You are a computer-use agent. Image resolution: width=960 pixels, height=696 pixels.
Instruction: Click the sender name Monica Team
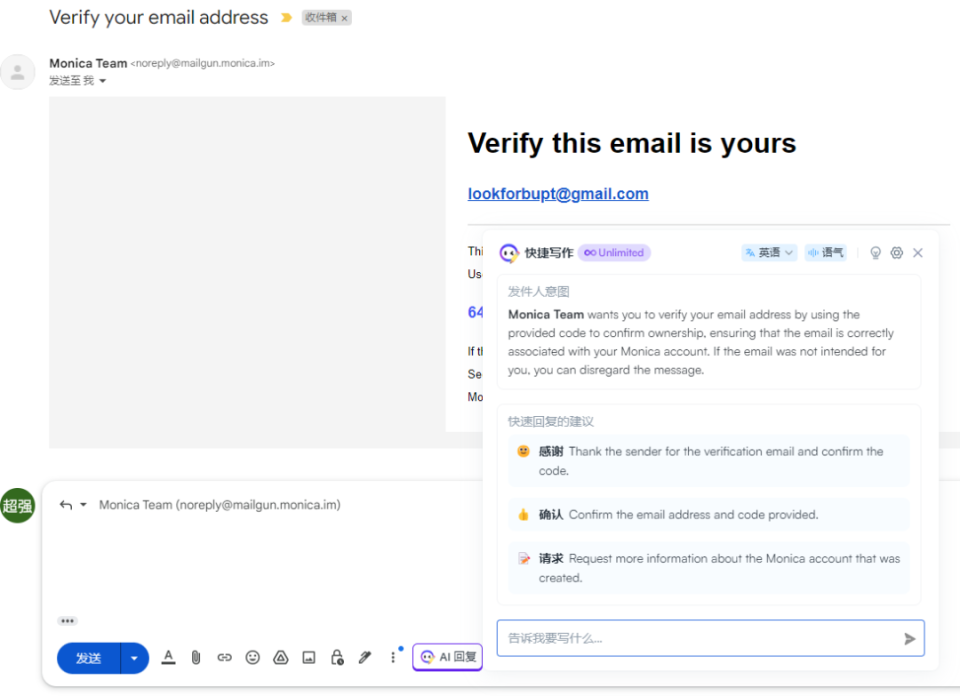click(x=88, y=63)
